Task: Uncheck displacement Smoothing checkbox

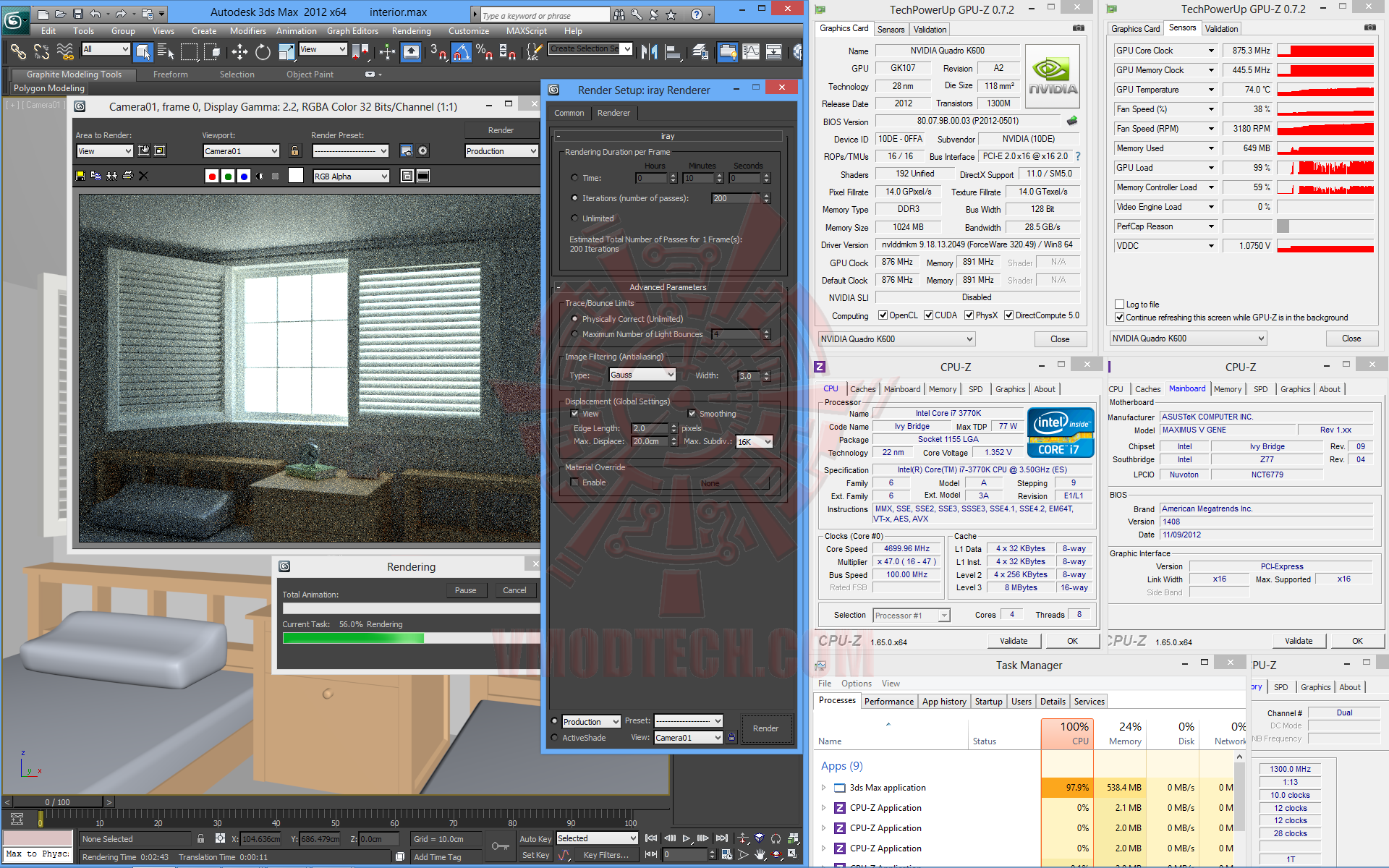Action: (692, 414)
